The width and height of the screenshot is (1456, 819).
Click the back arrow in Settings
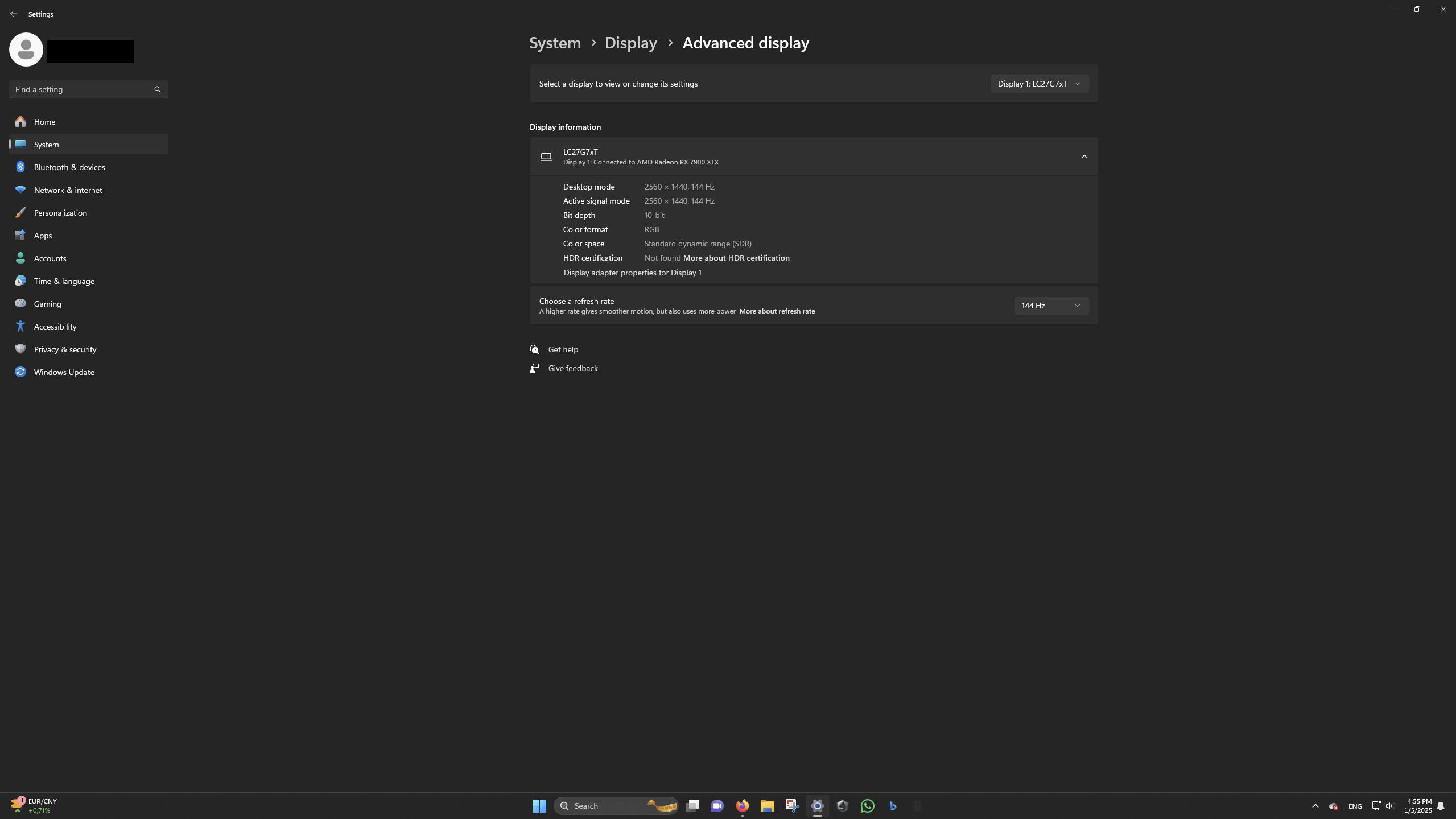(x=13, y=14)
